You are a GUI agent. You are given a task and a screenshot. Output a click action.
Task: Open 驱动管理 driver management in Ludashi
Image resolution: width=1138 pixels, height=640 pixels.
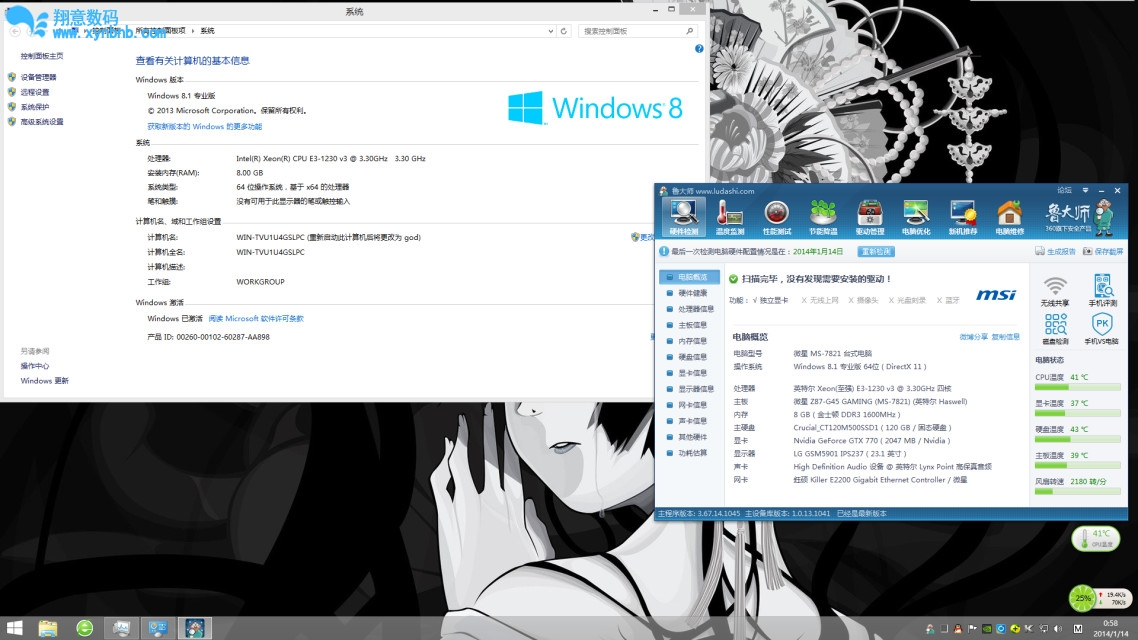[869, 217]
